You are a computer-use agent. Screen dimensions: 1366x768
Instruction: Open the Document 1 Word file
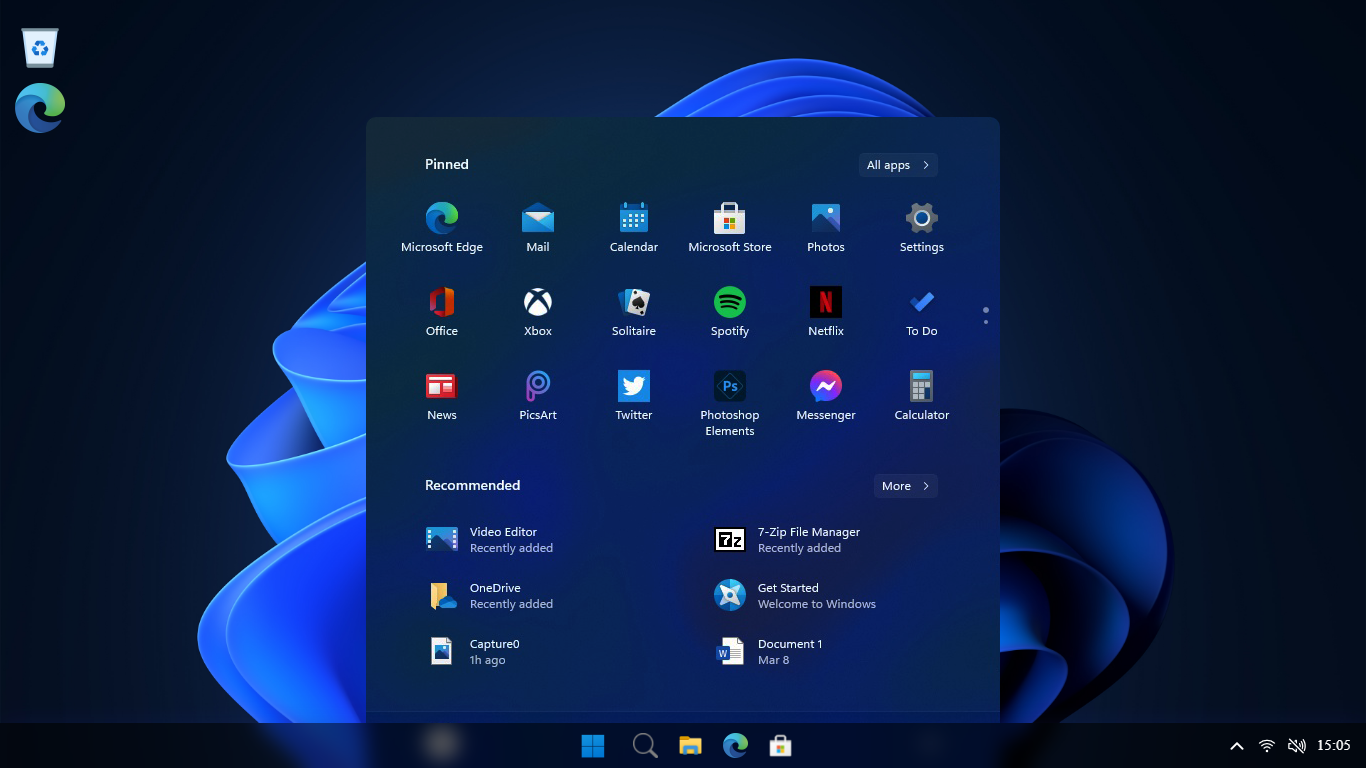[769, 652]
